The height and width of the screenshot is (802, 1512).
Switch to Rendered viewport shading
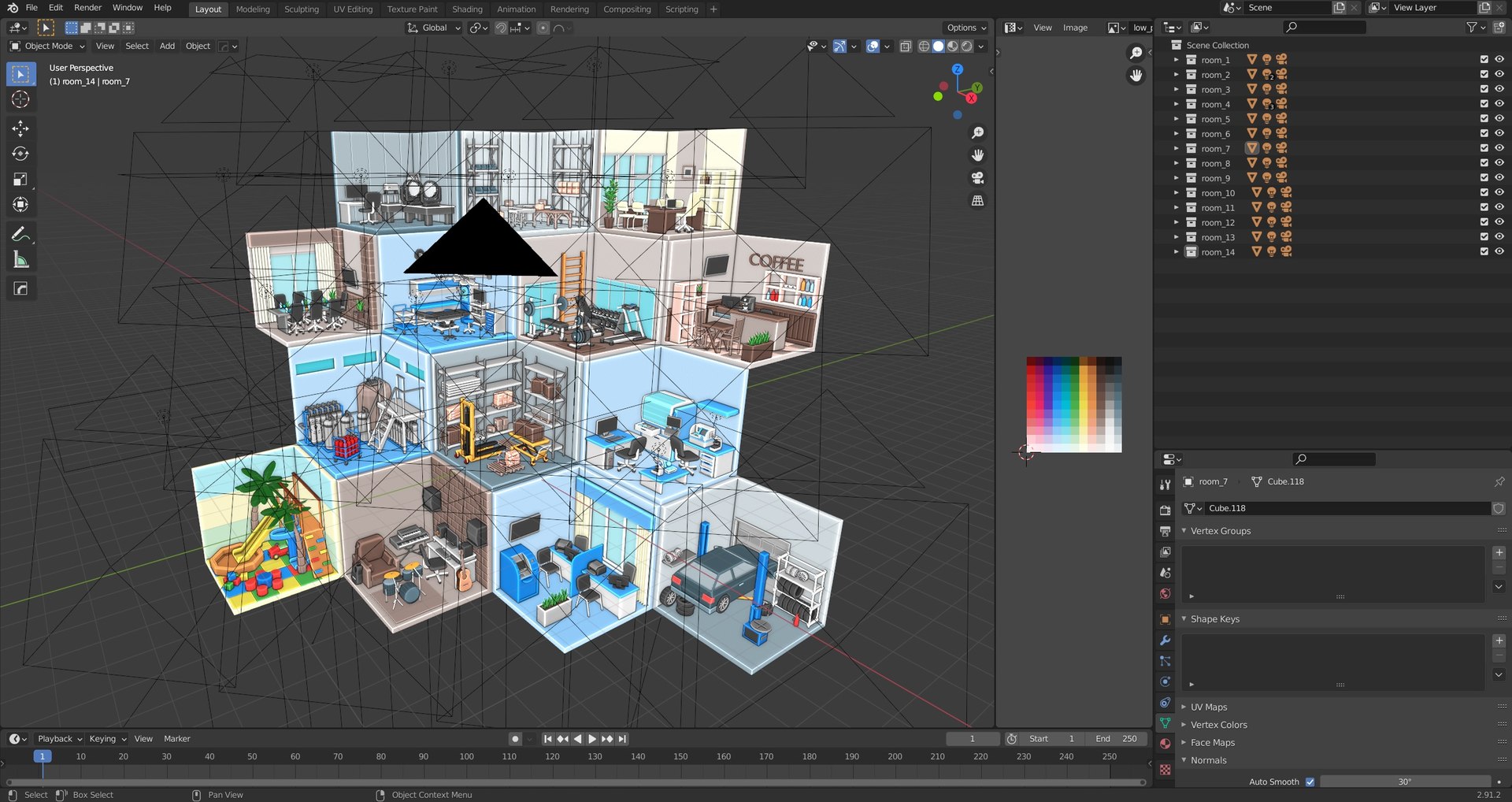[966, 46]
